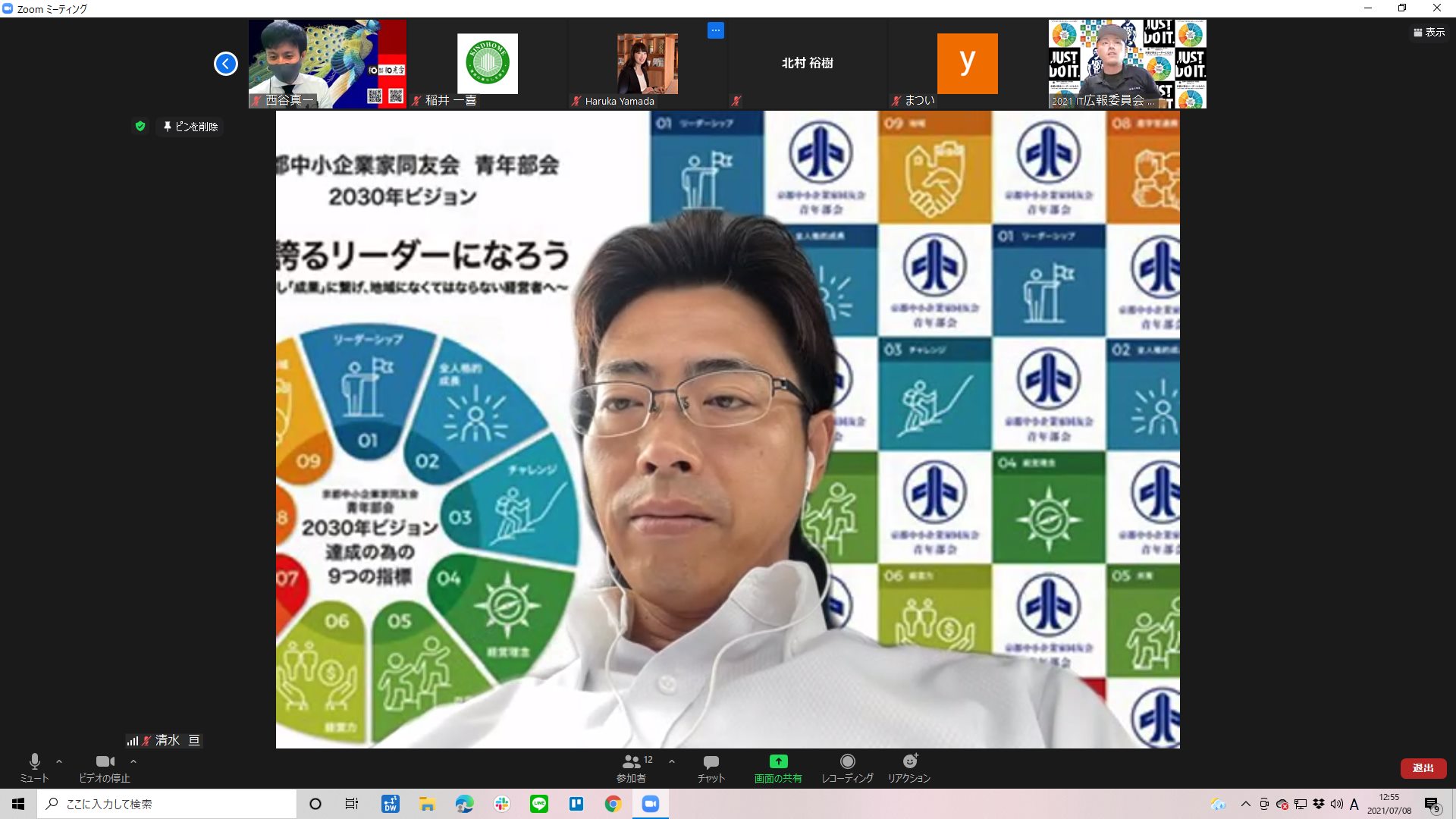Stop video with the camera button
The image size is (1456, 819).
(105, 767)
